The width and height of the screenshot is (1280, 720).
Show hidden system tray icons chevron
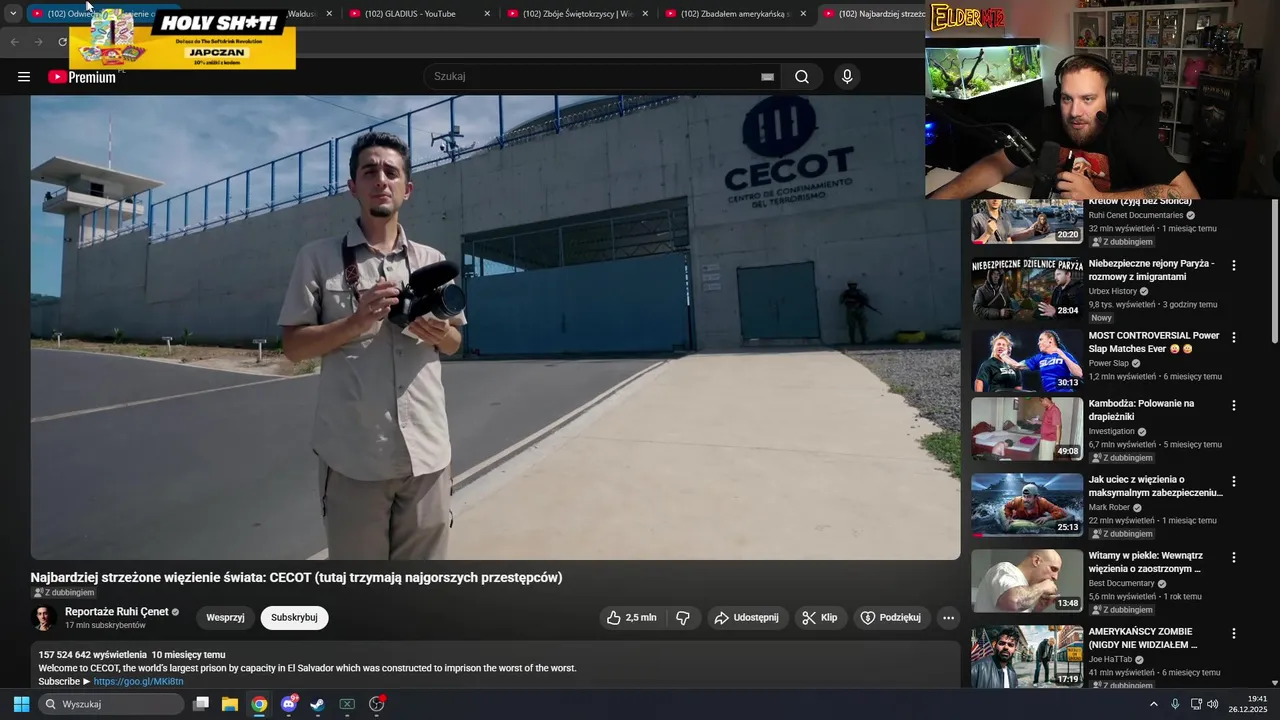point(1153,704)
